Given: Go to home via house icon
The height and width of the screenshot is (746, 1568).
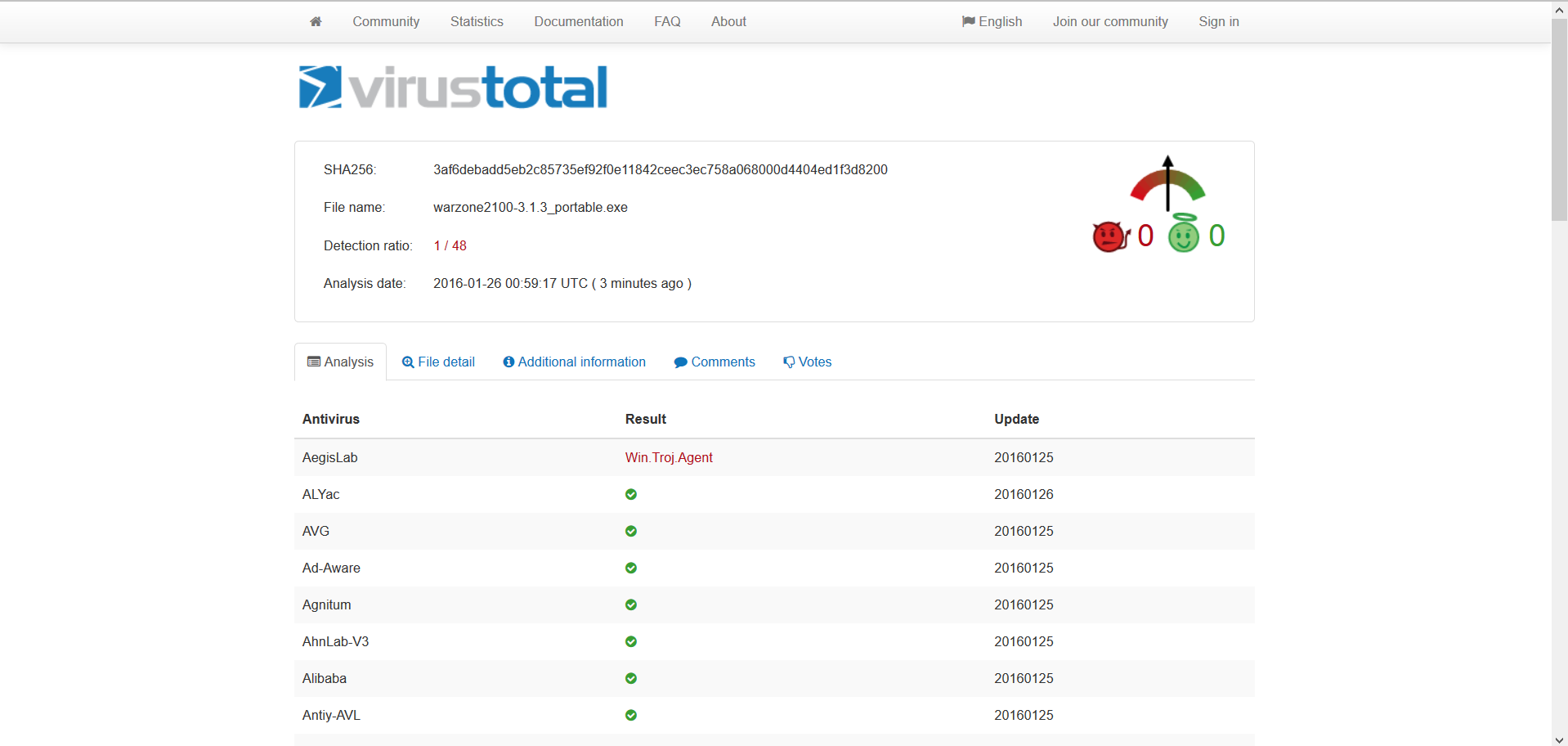Looking at the screenshot, I should [316, 21].
